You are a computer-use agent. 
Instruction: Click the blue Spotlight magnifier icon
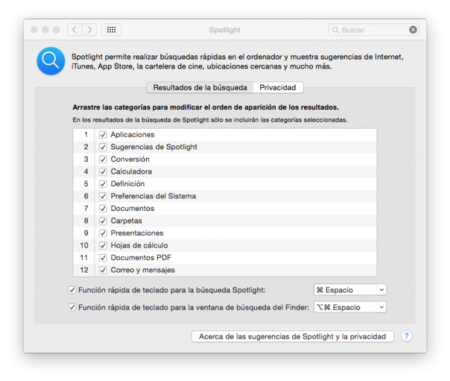point(51,61)
